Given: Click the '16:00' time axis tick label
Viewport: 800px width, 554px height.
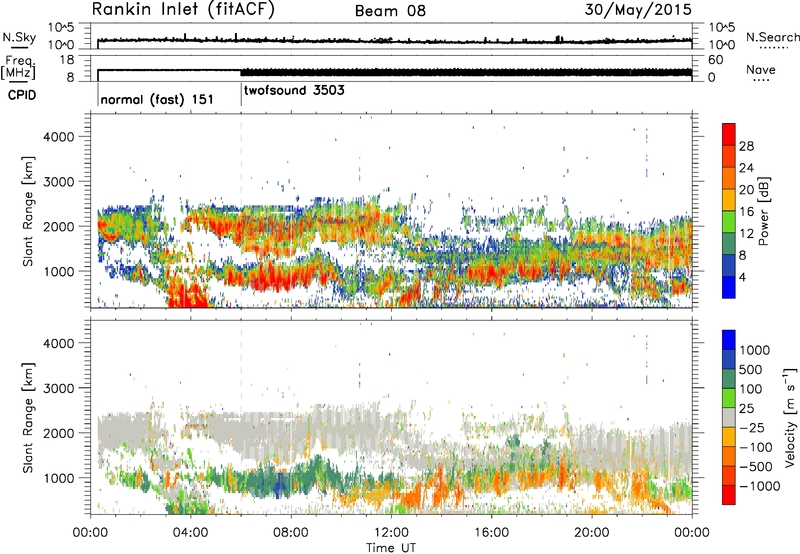Looking at the screenshot, I should click(491, 533).
